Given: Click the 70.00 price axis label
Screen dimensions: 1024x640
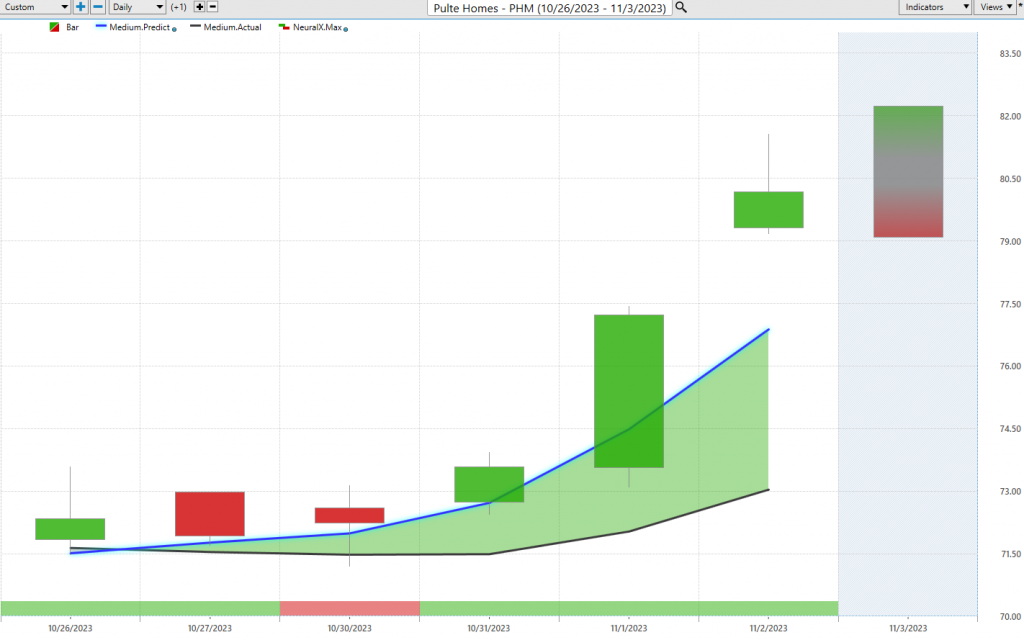Looking at the screenshot, I should click(1010, 616).
